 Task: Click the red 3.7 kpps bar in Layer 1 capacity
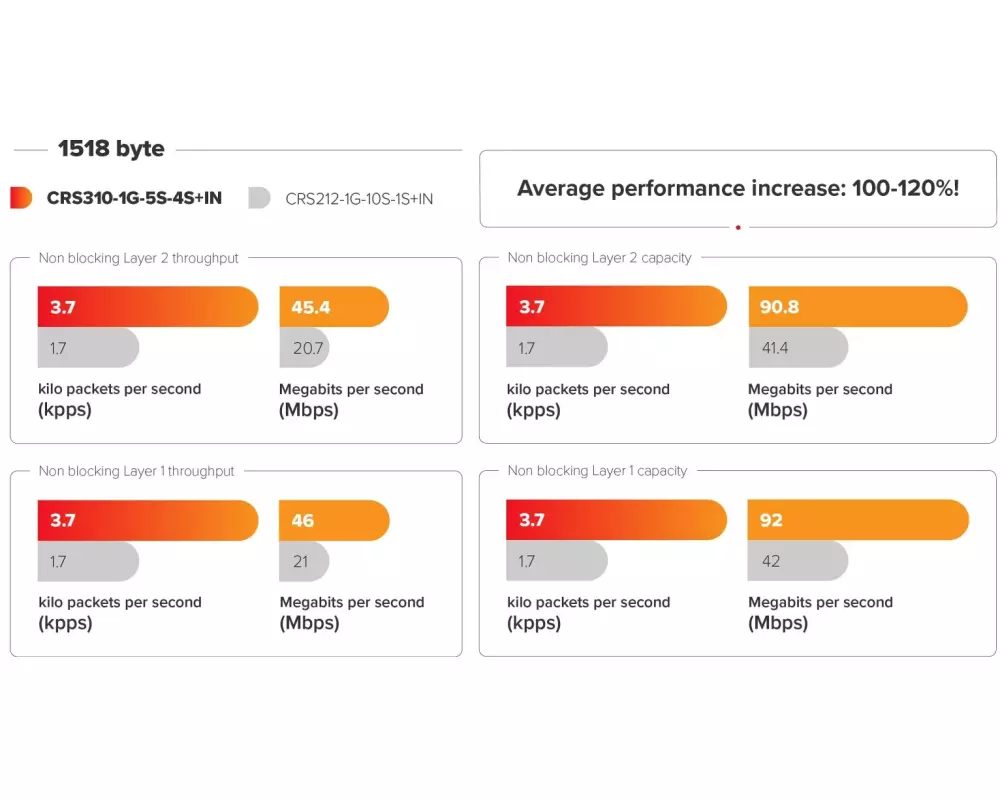pyautogui.click(x=616, y=520)
